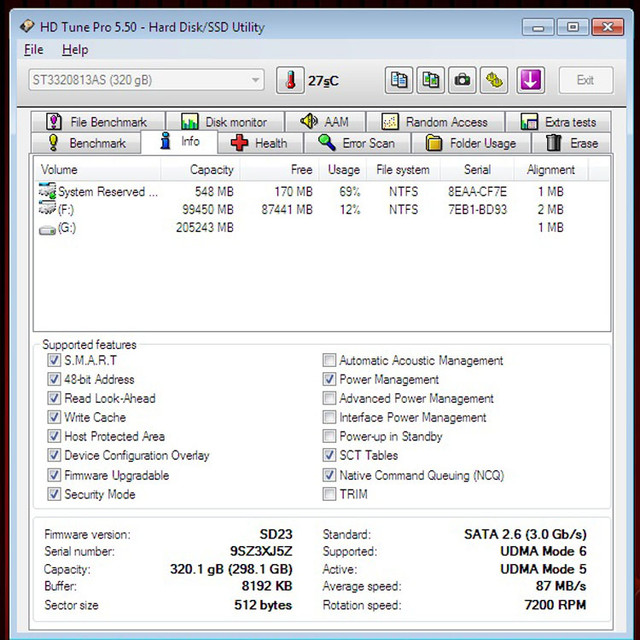The width and height of the screenshot is (640, 640).
Task: Open the AAM speaker tab
Action: click(325, 122)
